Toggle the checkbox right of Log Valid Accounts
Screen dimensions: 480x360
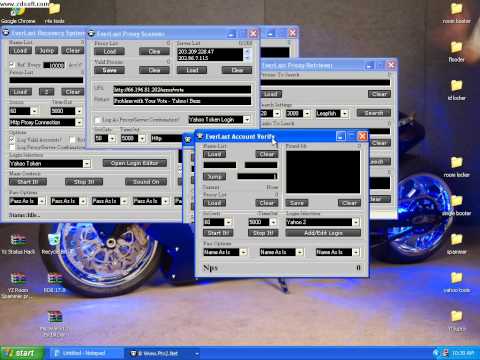[x=72, y=139]
